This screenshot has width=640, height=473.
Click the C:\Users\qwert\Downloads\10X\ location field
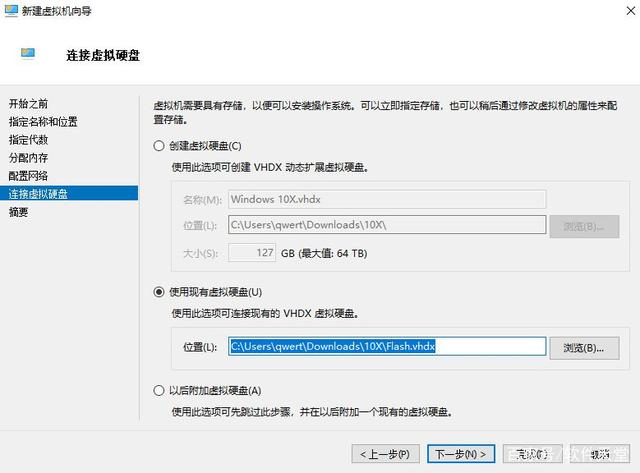coord(387,225)
